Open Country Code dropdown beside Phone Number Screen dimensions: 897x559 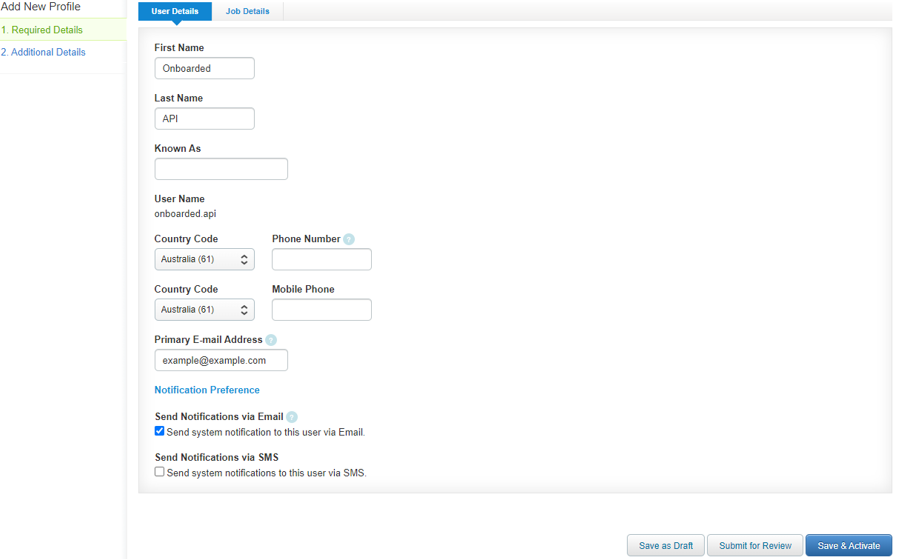click(x=204, y=259)
